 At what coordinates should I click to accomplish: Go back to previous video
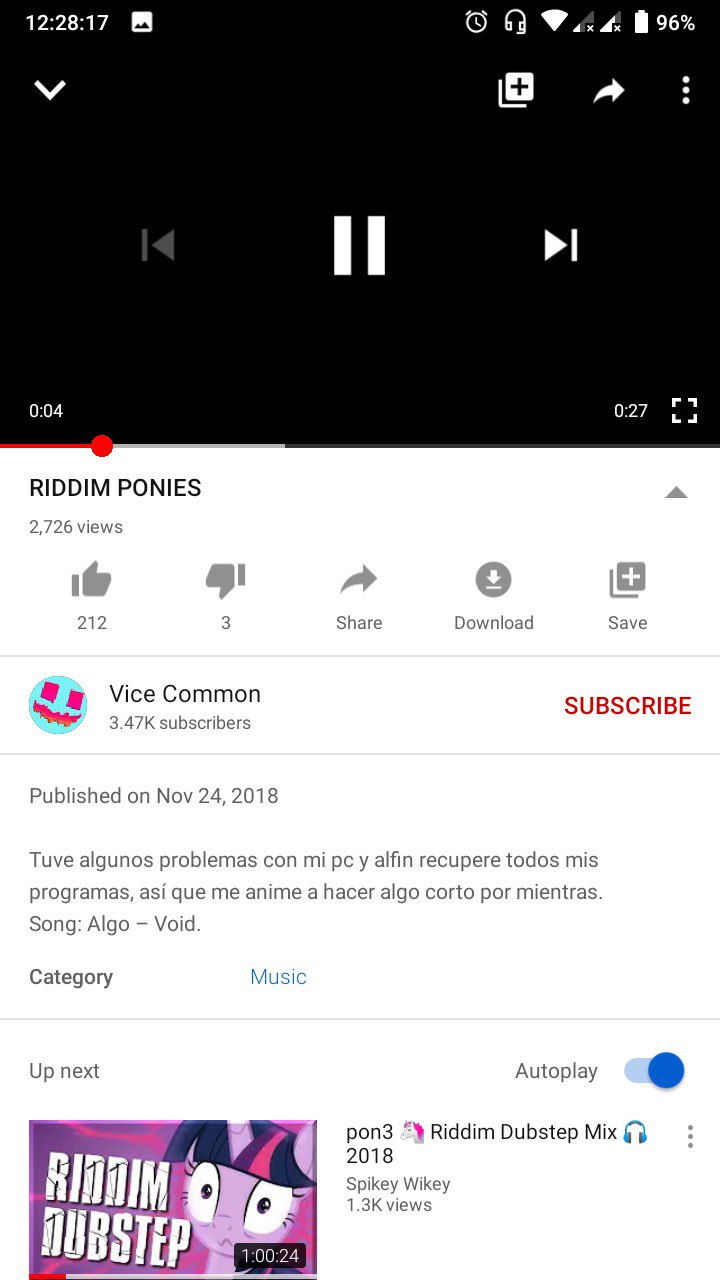coord(158,245)
